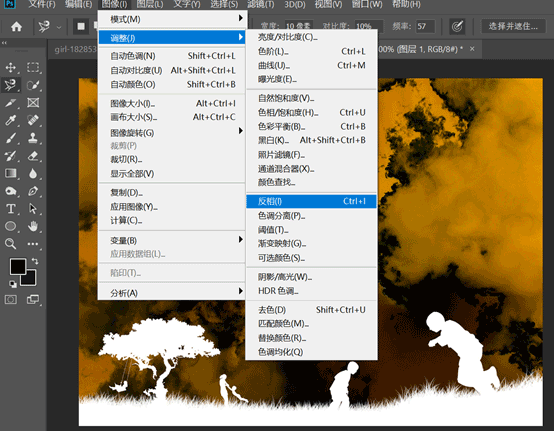Swap foreground and background colors

[35, 261]
